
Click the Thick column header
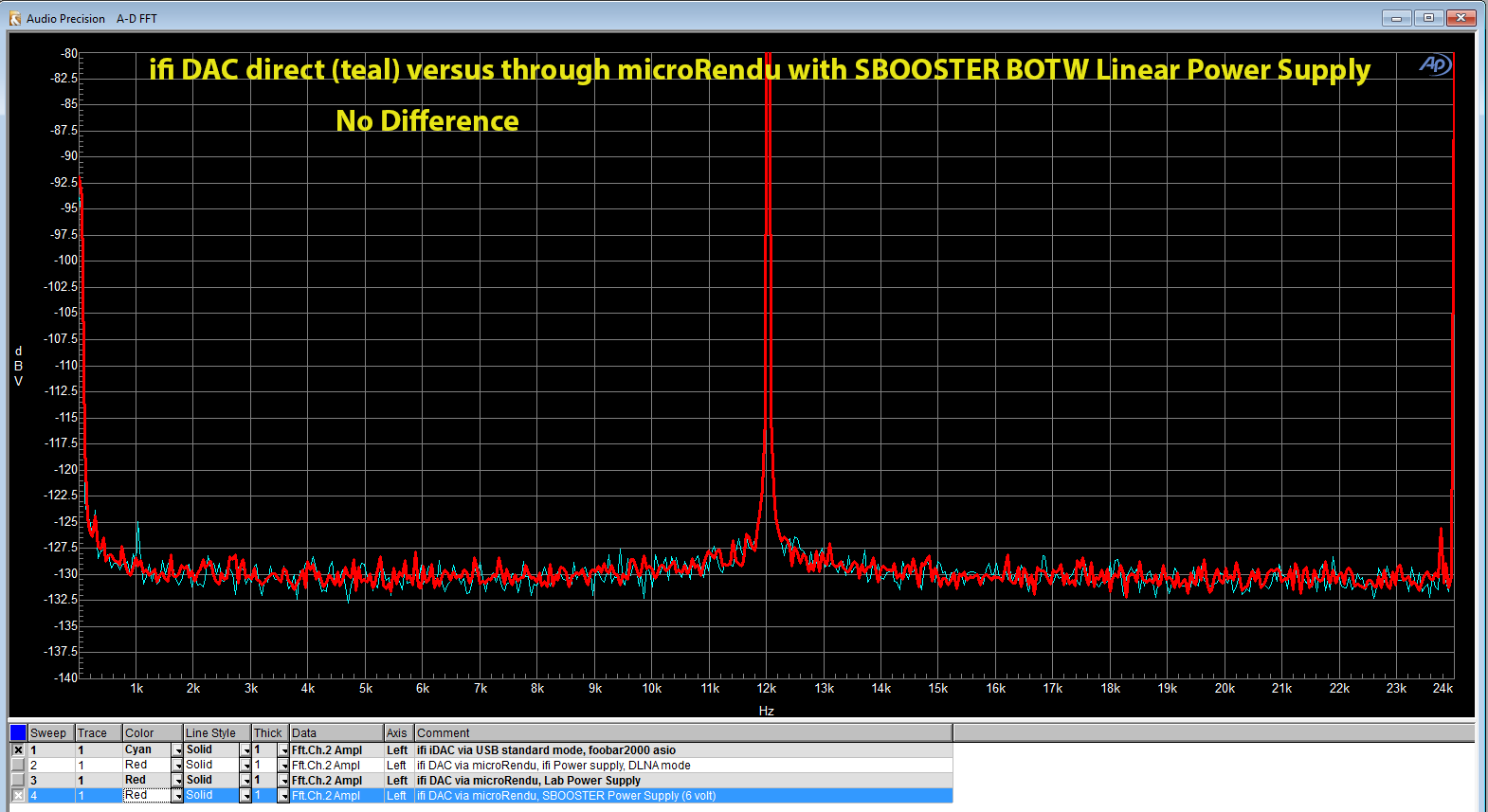pos(270,732)
